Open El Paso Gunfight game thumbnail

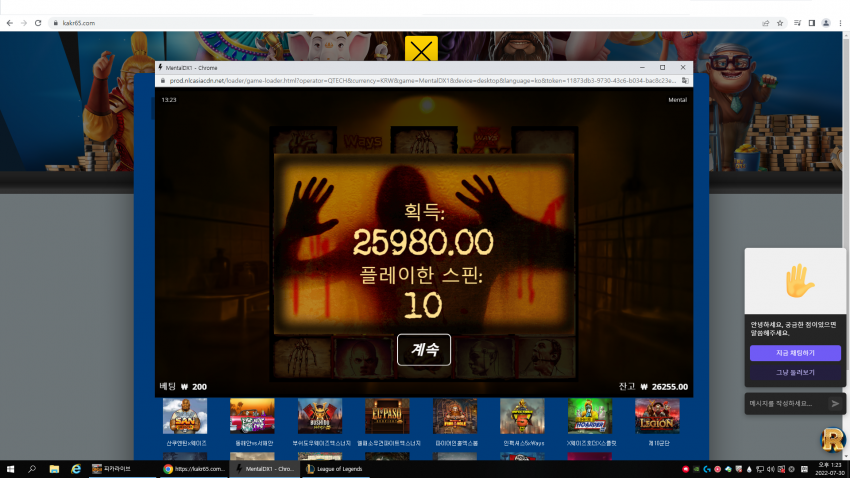coord(387,416)
